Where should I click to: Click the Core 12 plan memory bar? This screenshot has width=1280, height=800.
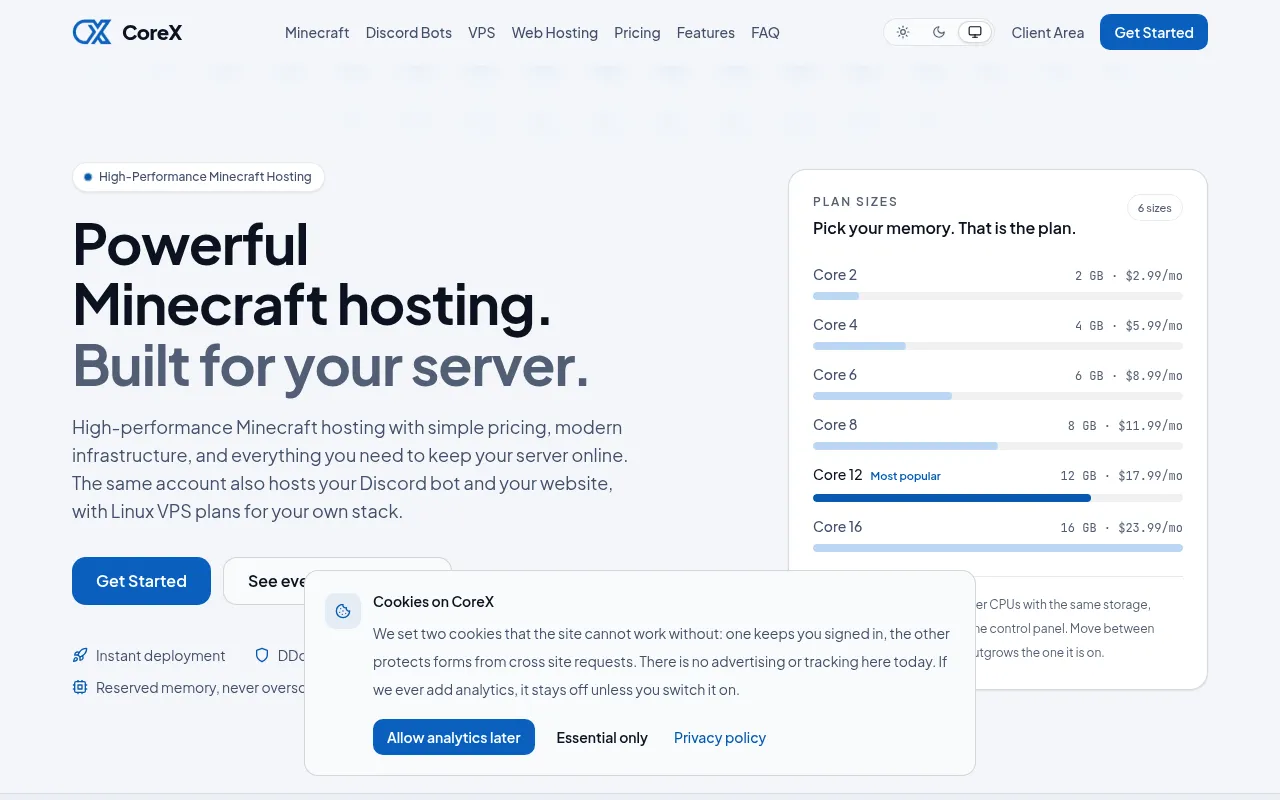pos(998,498)
